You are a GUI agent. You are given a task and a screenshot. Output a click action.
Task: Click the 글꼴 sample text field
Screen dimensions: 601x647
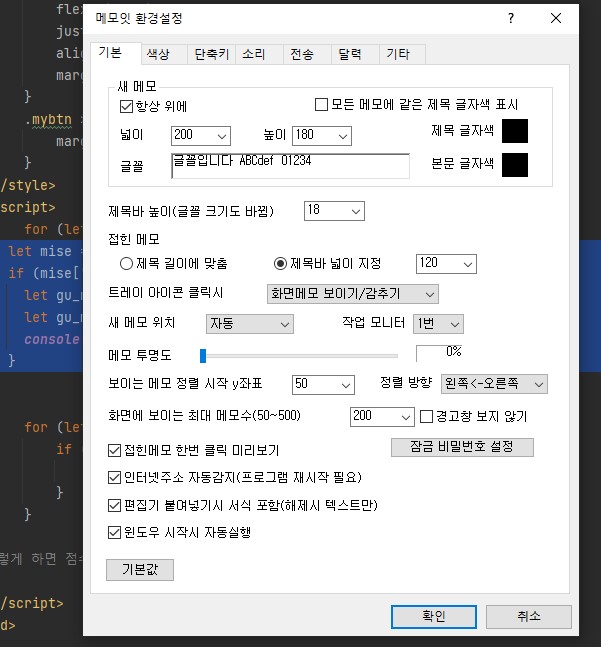click(290, 166)
